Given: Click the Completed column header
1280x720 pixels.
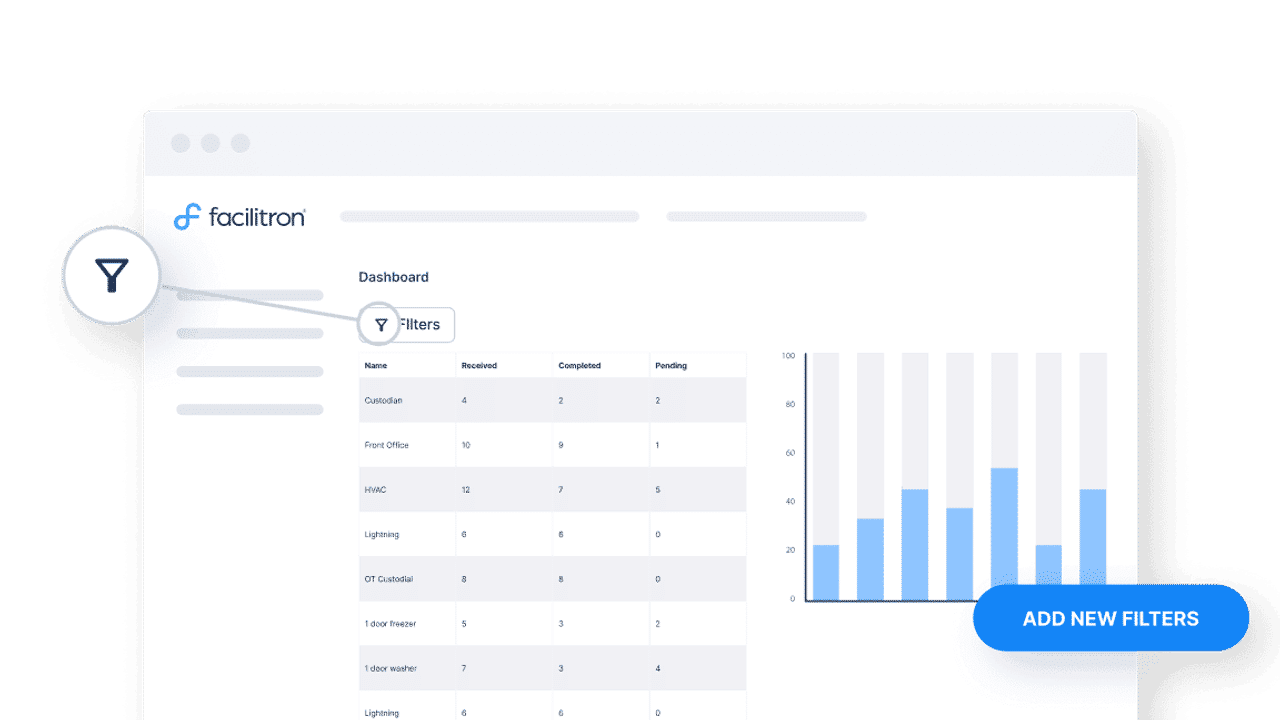Looking at the screenshot, I should point(580,366).
